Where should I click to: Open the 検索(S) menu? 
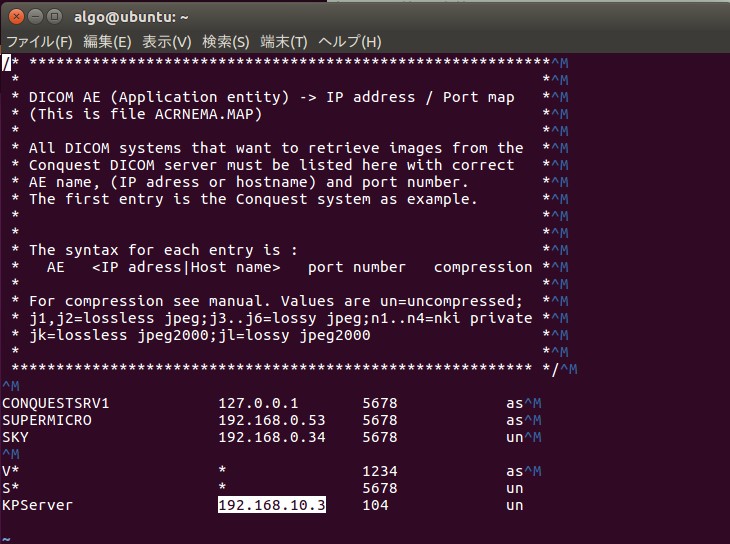pyautogui.click(x=226, y=42)
